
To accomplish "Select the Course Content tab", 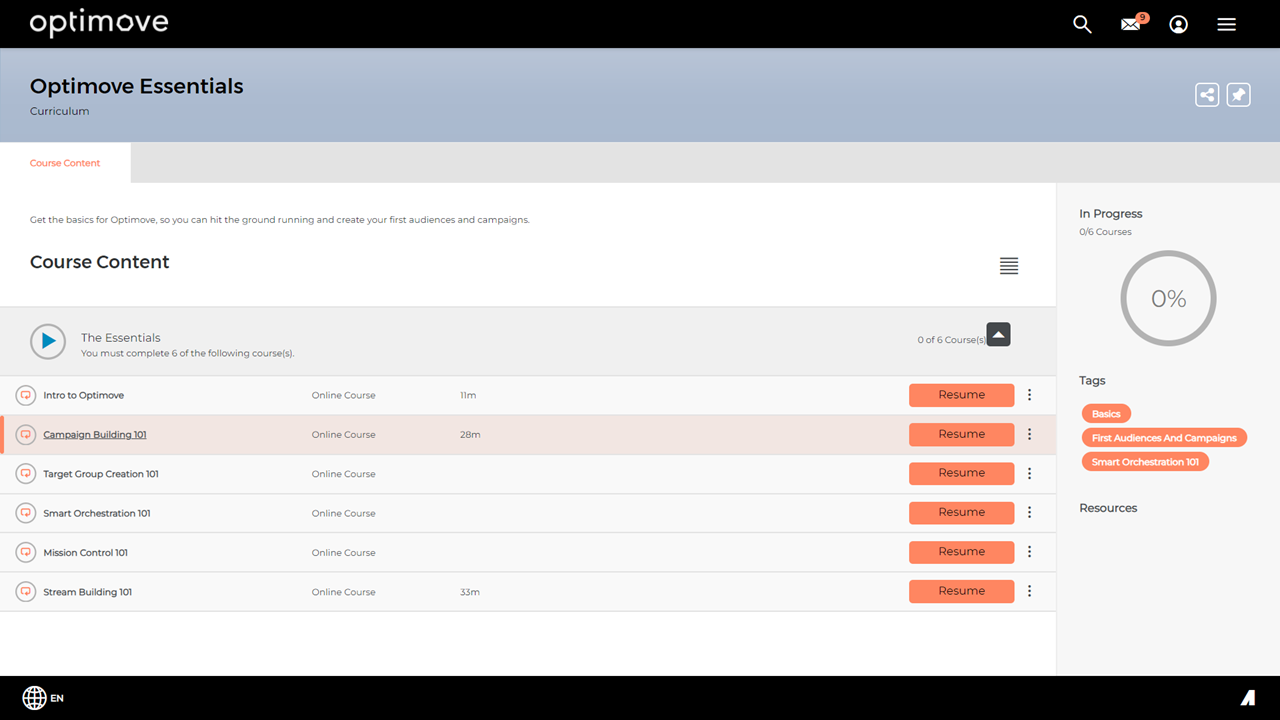I will click(x=65, y=163).
